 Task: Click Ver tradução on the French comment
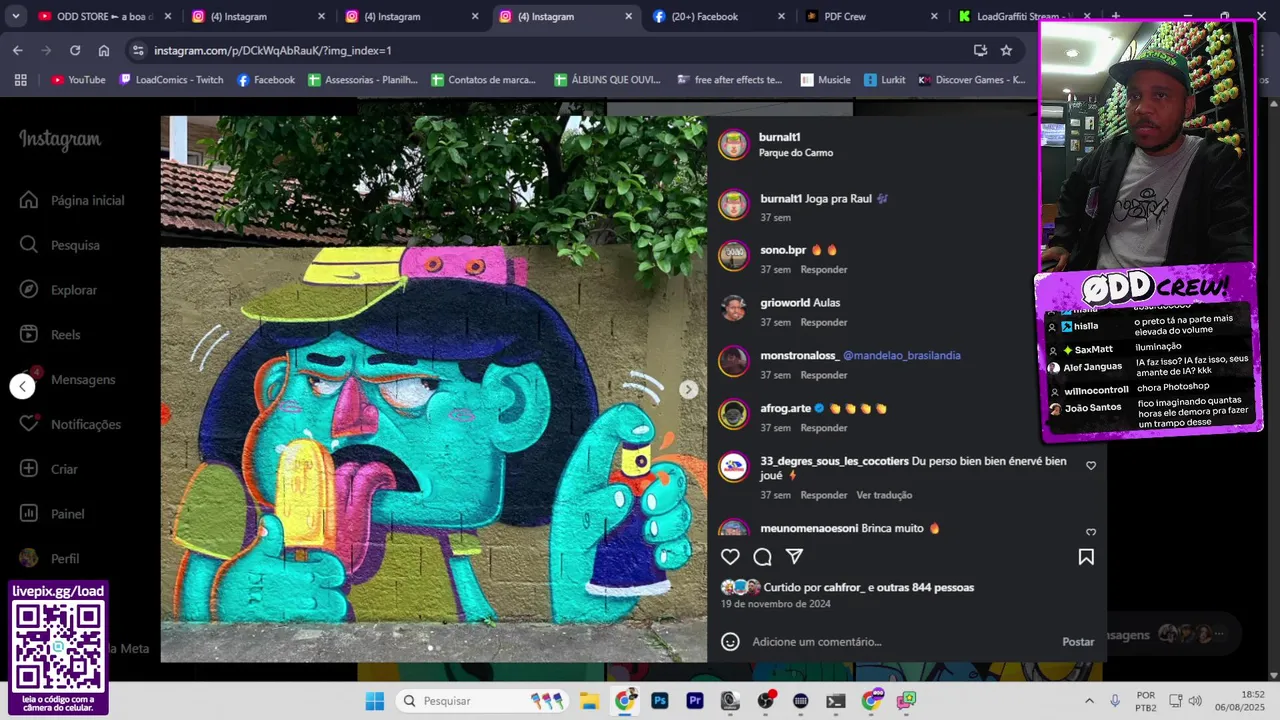coord(884,495)
